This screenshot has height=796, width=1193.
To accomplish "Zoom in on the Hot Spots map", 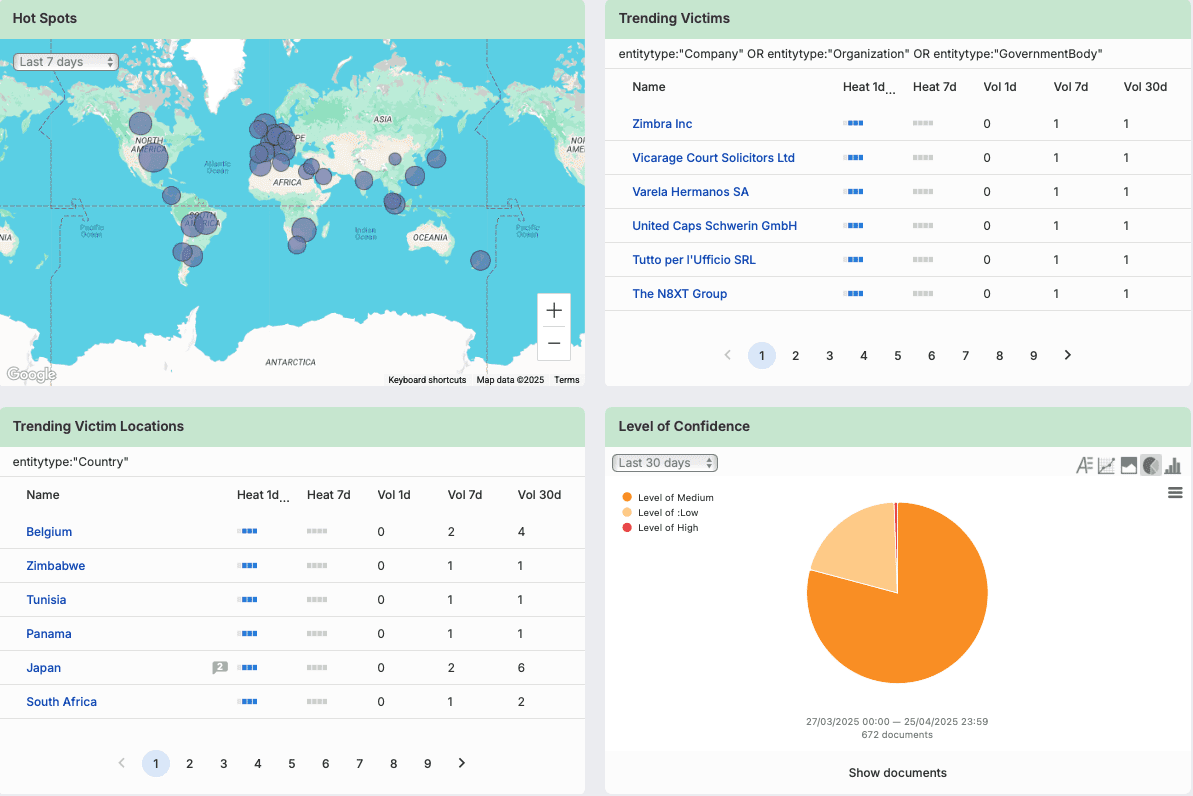I will tap(554, 310).
